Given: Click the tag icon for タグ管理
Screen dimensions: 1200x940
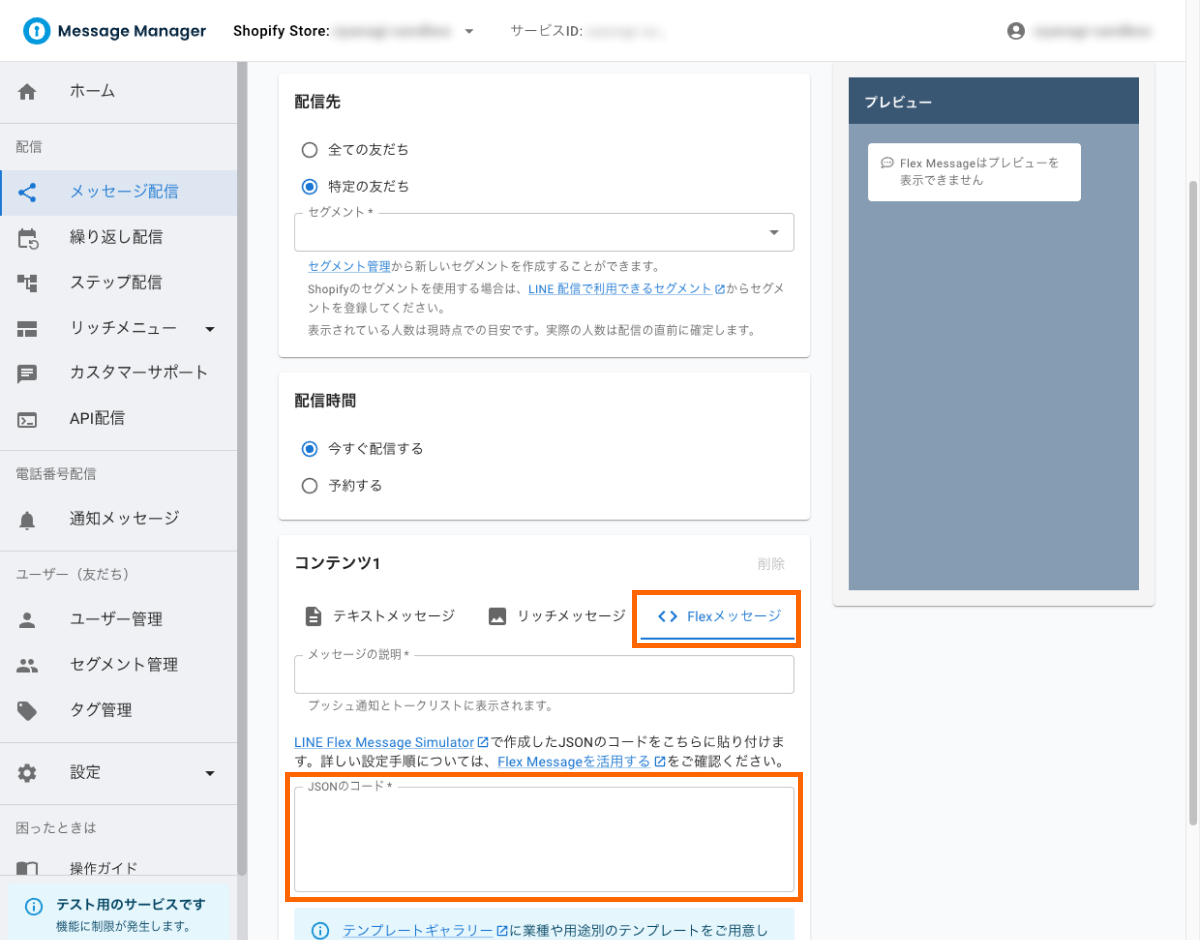Looking at the screenshot, I should tap(27, 710).
